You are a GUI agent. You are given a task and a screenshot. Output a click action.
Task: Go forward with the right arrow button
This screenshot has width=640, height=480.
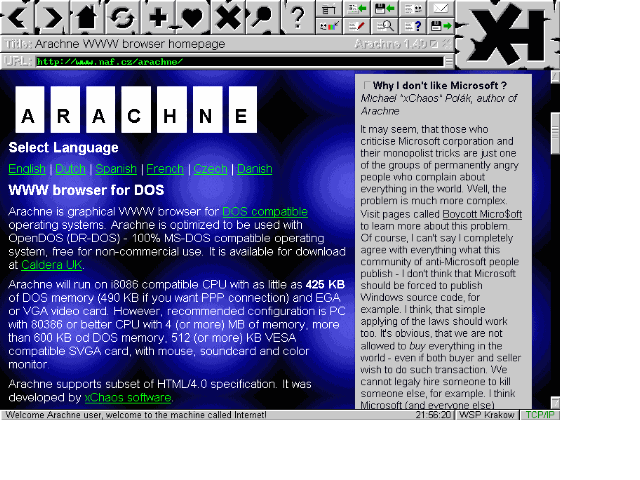(52, 17)
